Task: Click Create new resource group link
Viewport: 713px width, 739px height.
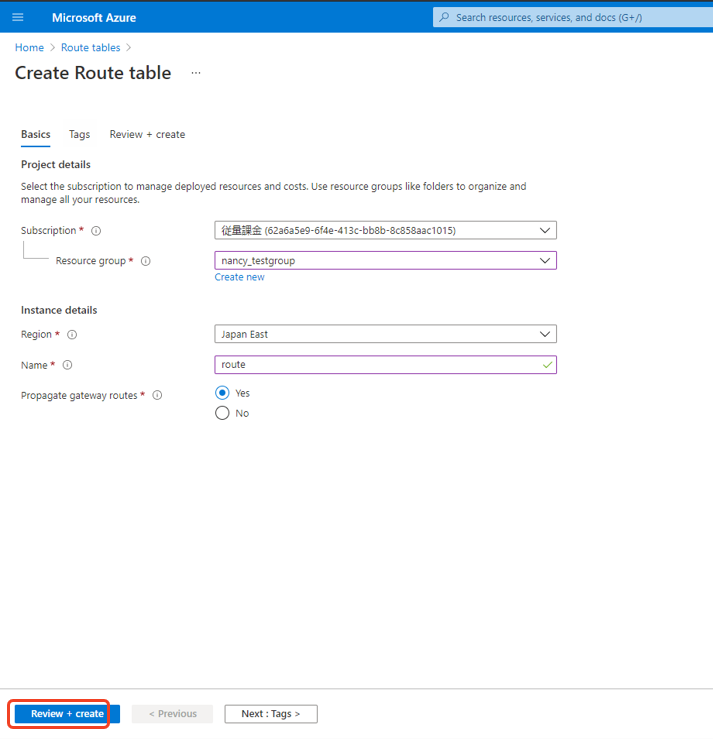Action: tap(239, 277)
